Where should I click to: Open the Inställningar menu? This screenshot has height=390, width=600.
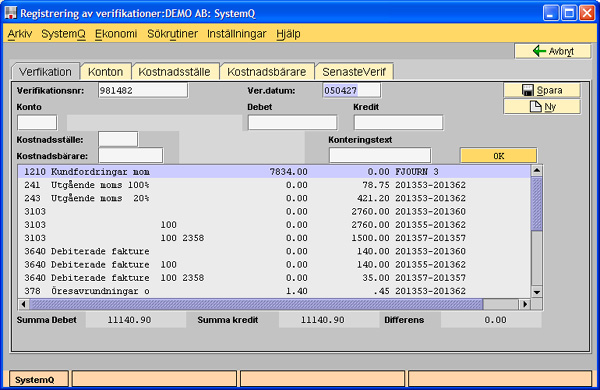pos(236,34)
